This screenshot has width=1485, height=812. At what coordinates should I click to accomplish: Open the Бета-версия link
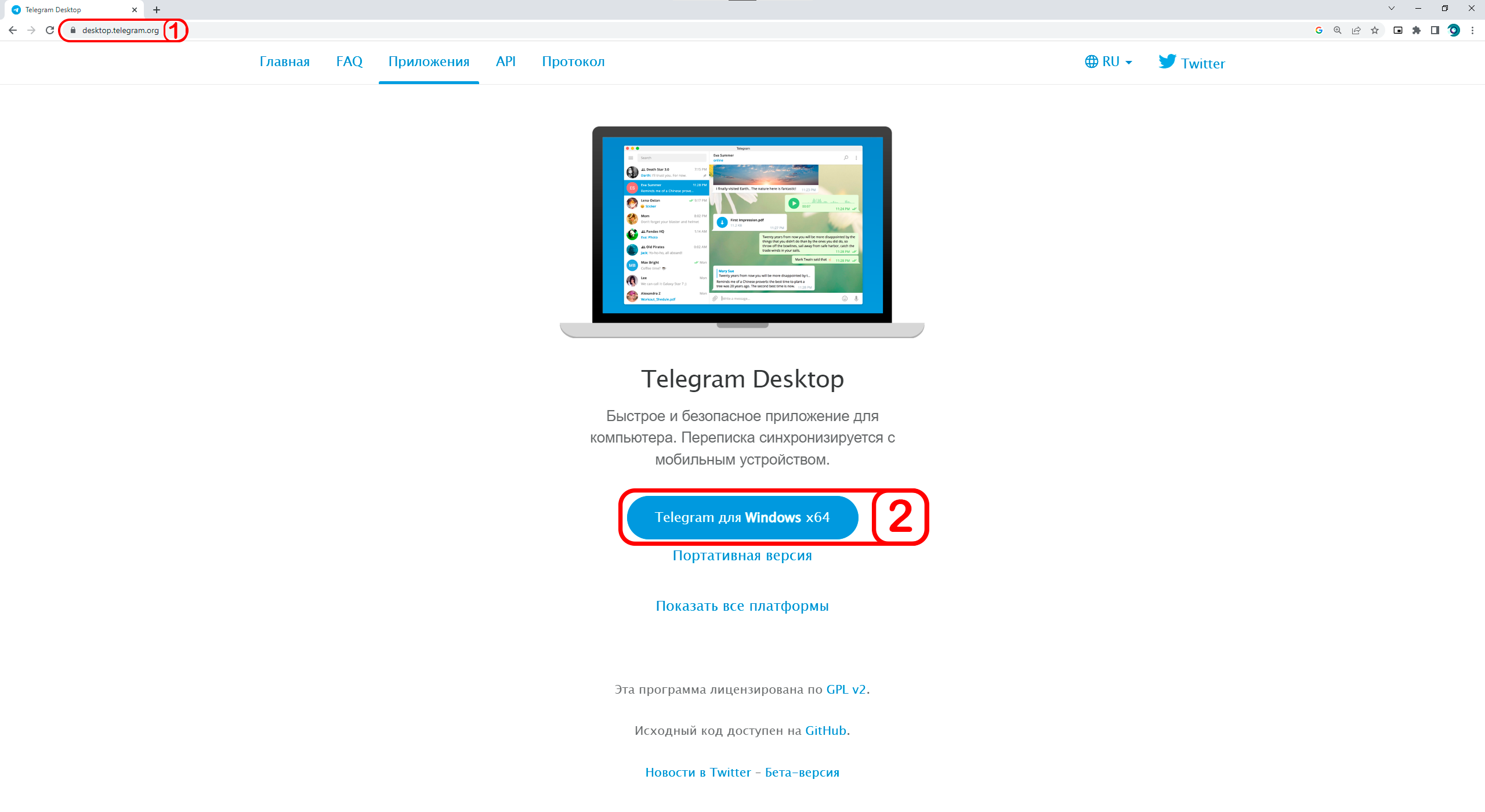point(802,773)
